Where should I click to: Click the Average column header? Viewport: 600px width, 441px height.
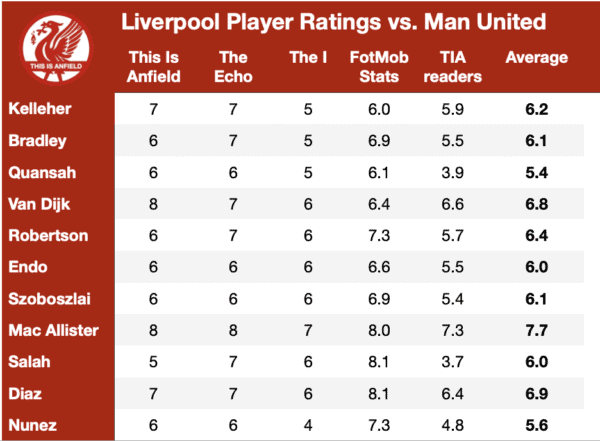[x=536, y=57]
